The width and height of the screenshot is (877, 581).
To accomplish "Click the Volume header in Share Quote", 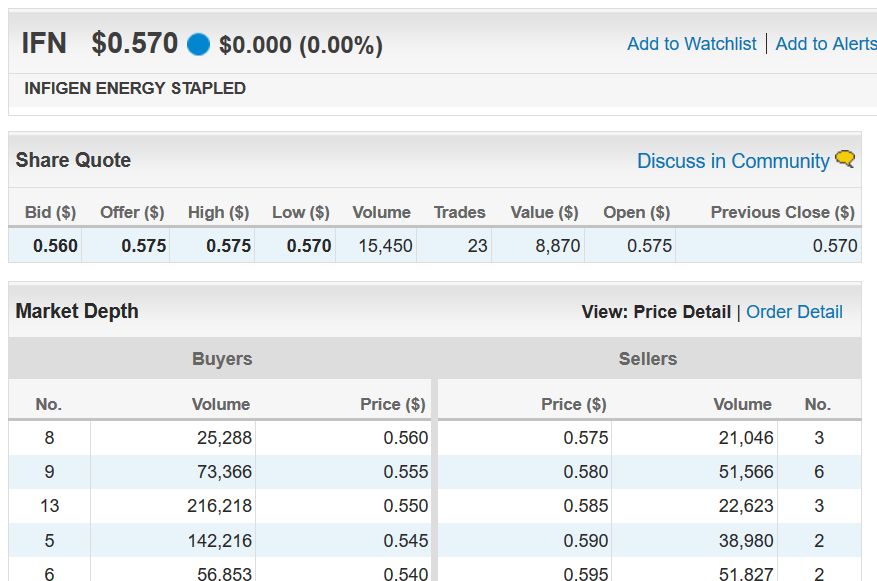I will pyautogui.click(x=381, y=212).
